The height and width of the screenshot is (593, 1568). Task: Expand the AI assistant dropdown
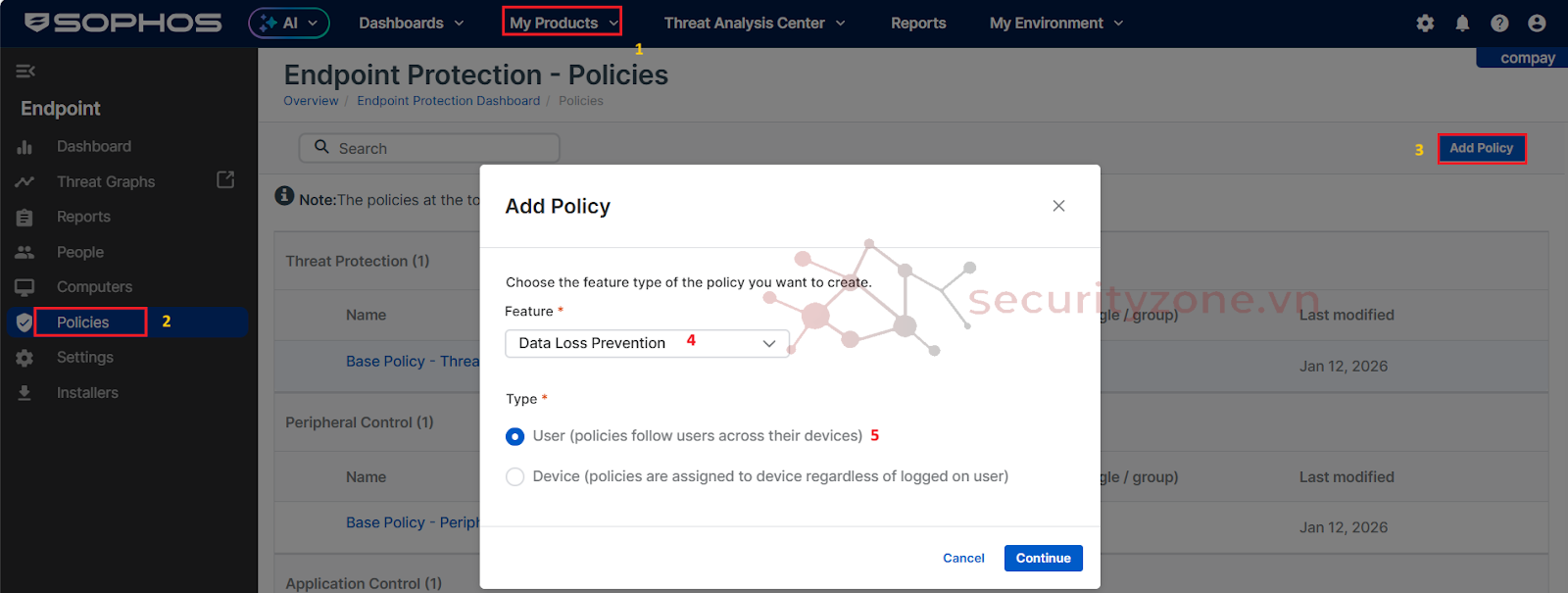(289, 23)
